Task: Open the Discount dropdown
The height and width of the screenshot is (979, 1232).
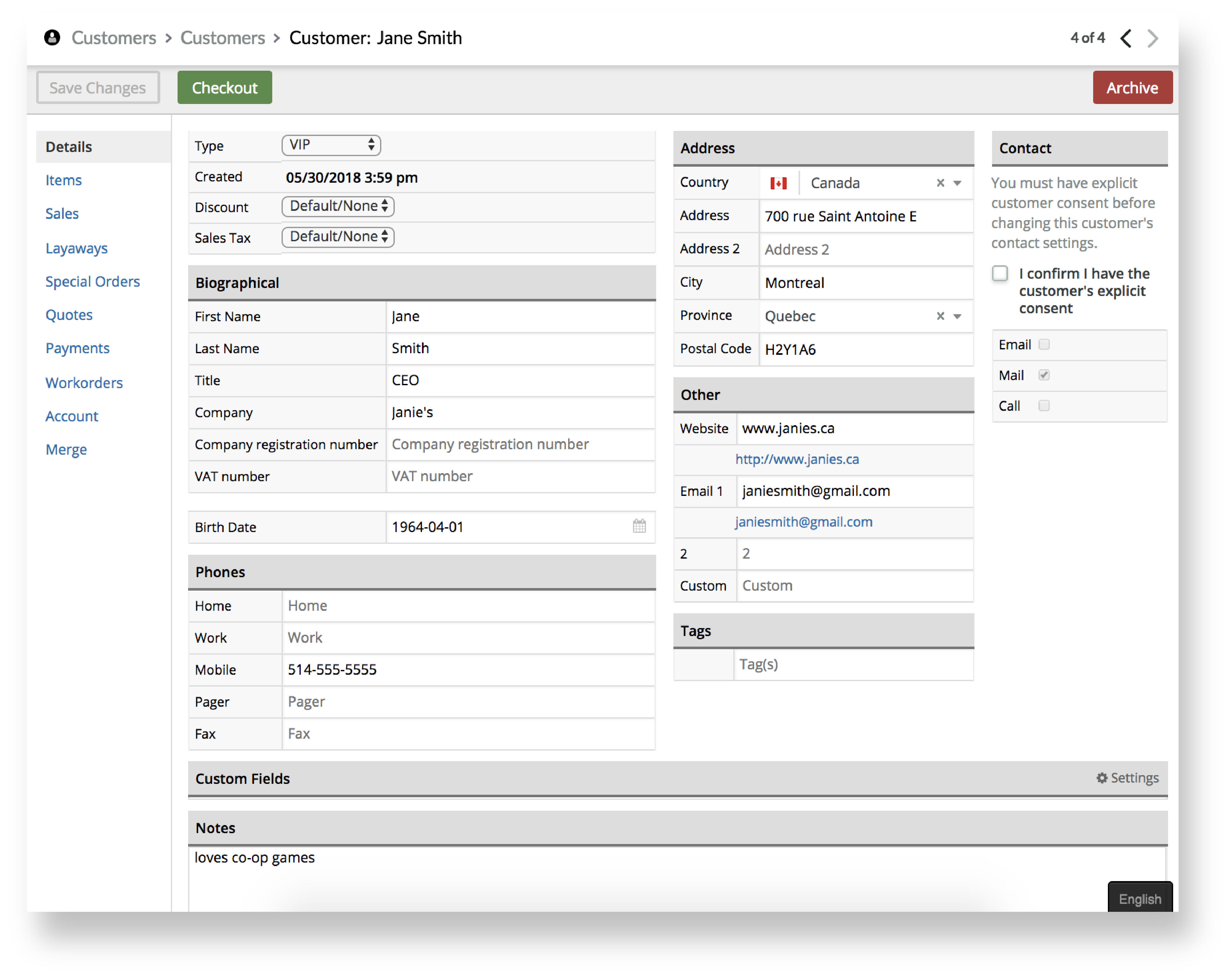Action: pyautogui.click(x=338, y=206)
